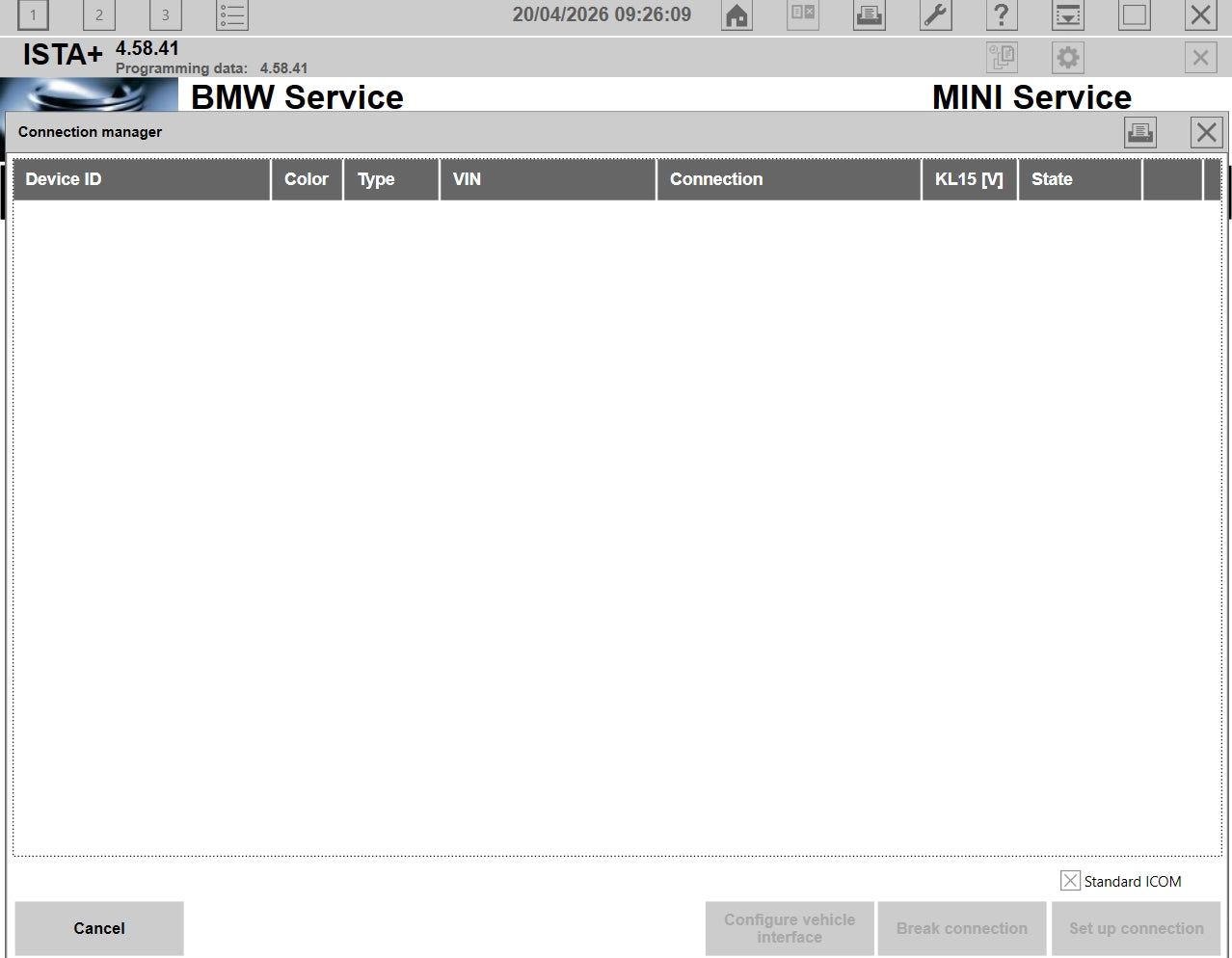Click the Connection column header
Viewport: 1232px width, 958px height.
[x=789, y=180]
